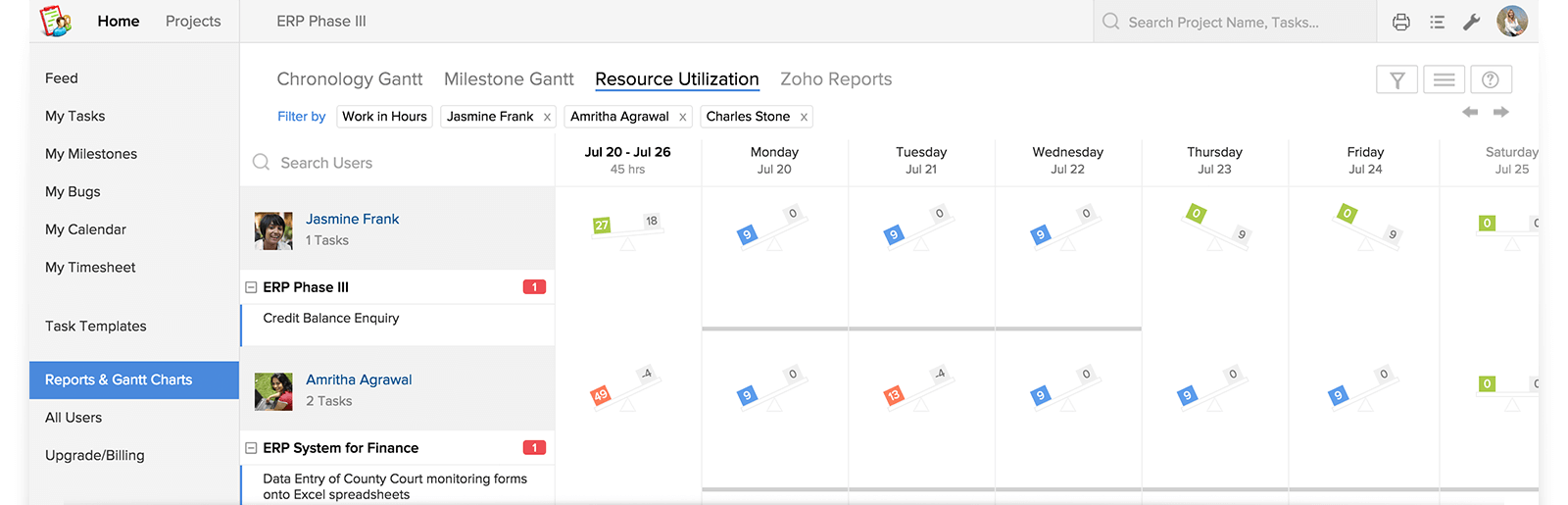
Task: Collapse the ERP Phase III group
Action: [251, 287]
